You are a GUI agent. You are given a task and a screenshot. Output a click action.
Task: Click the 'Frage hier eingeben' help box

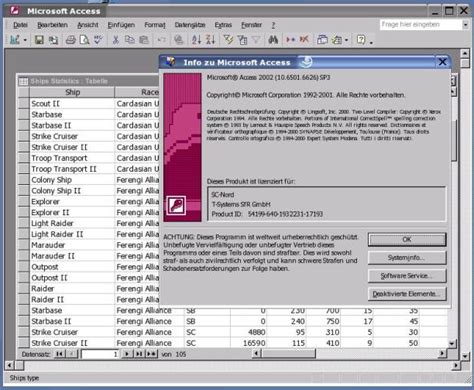coord(421,24)
